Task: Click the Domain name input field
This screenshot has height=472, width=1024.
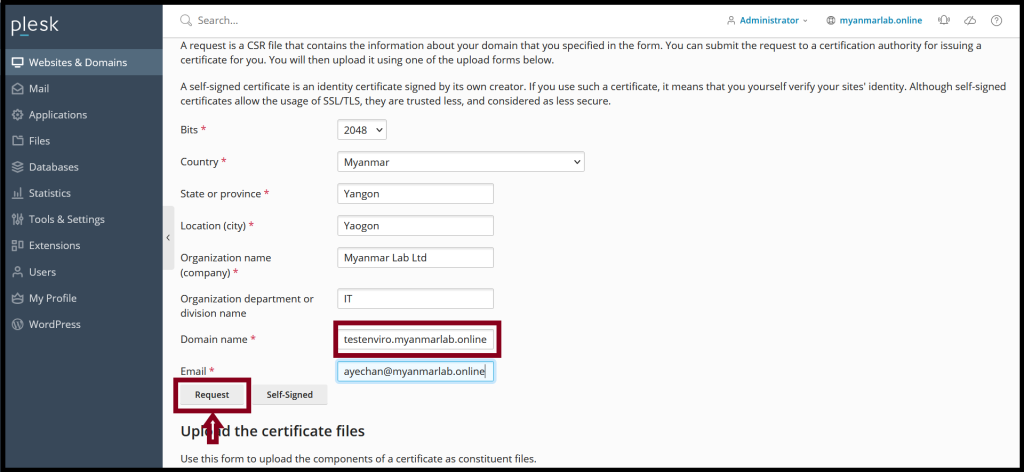Action: click(415, 340)
